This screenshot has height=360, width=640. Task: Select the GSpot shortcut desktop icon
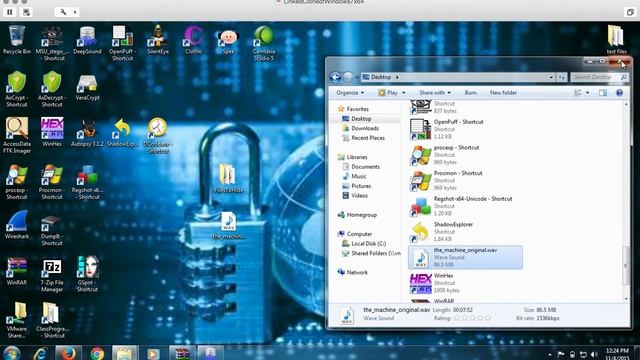pyautogui.click(x=87, y=274)
